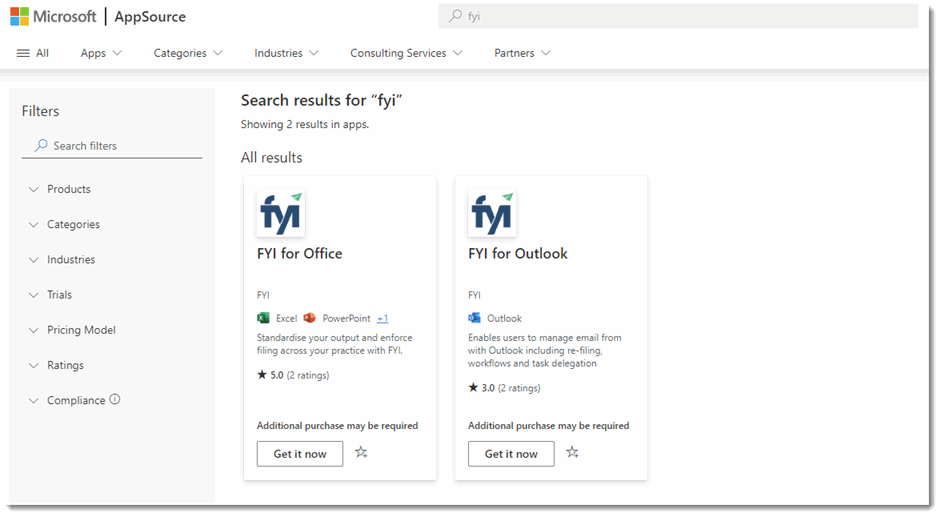Click the FYI for Office logo

pos(281,213)
